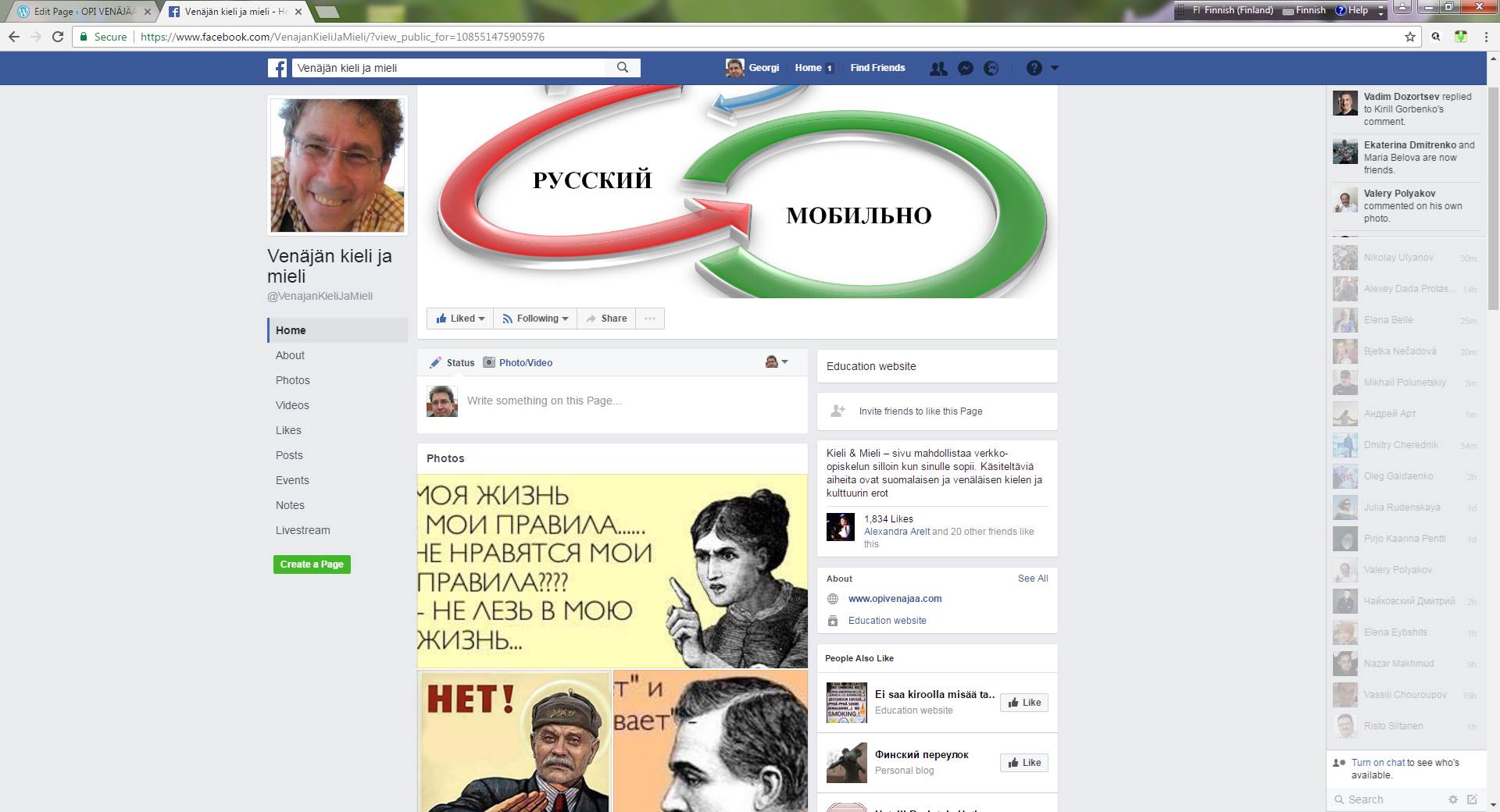
Task: Toggle the Following button for this page
Action: 535,319
